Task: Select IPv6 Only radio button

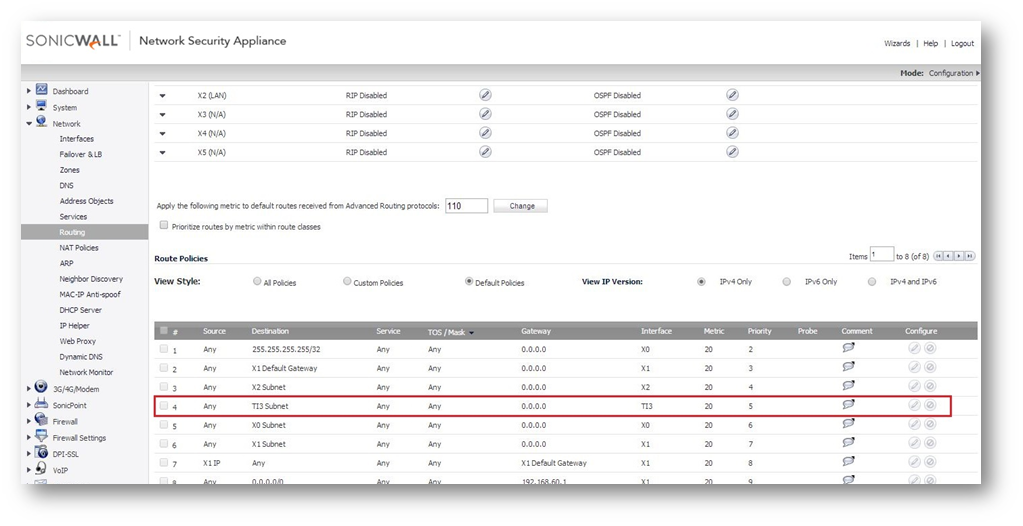Action: (x=787, y=282)
